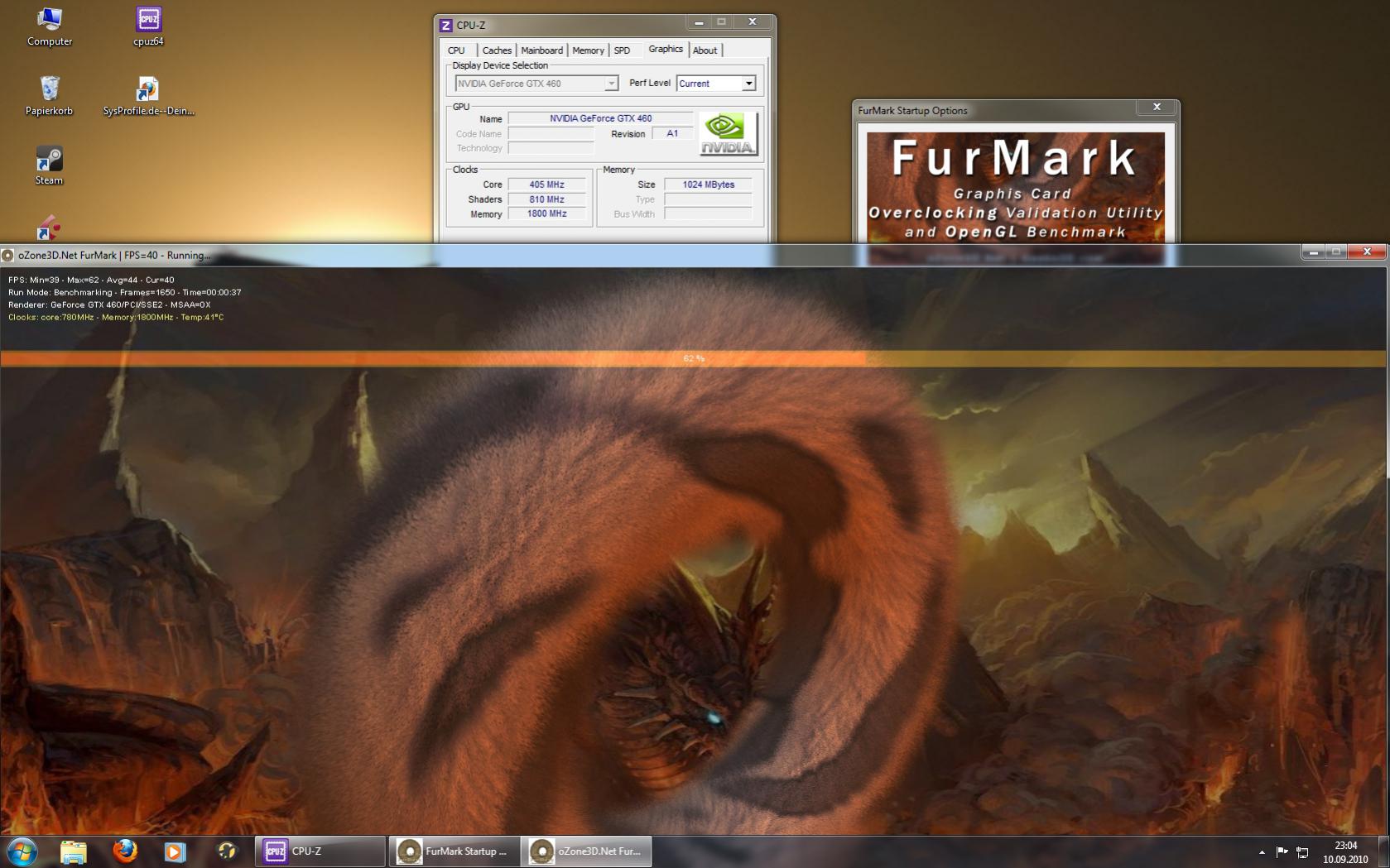Click the Run Mode Benchmarking line
This screenshot has width=1390, height=868.
pos(125,292)
